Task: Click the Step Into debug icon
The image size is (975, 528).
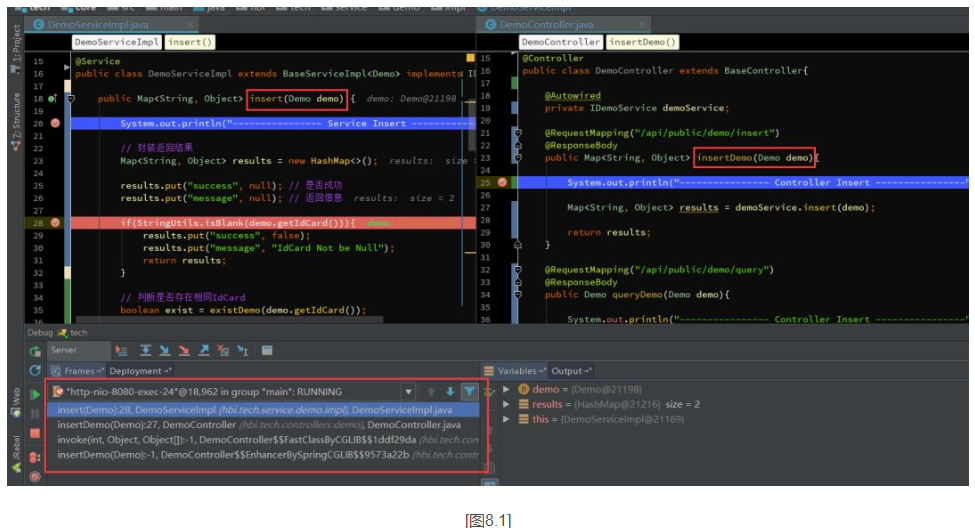Action: 165,351
